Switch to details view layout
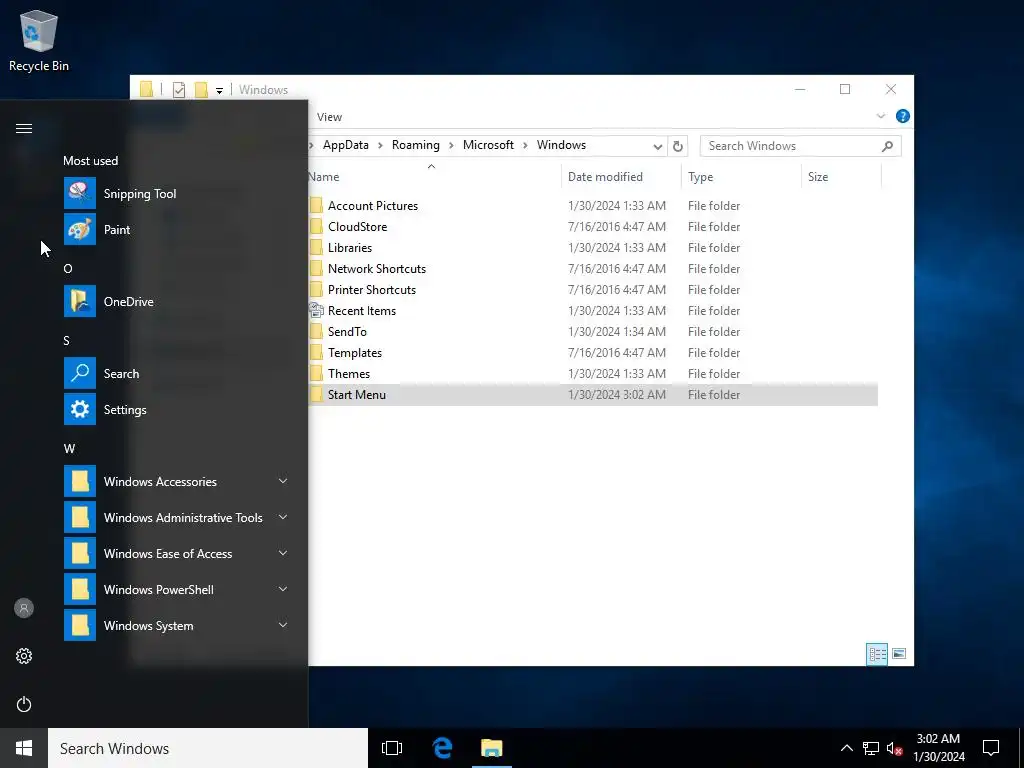 tap(876, 654)
